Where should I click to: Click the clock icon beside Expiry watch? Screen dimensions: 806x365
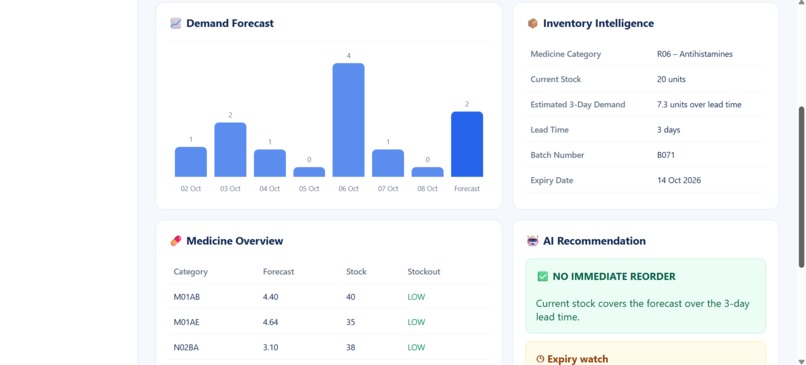[x=540, y=359]
